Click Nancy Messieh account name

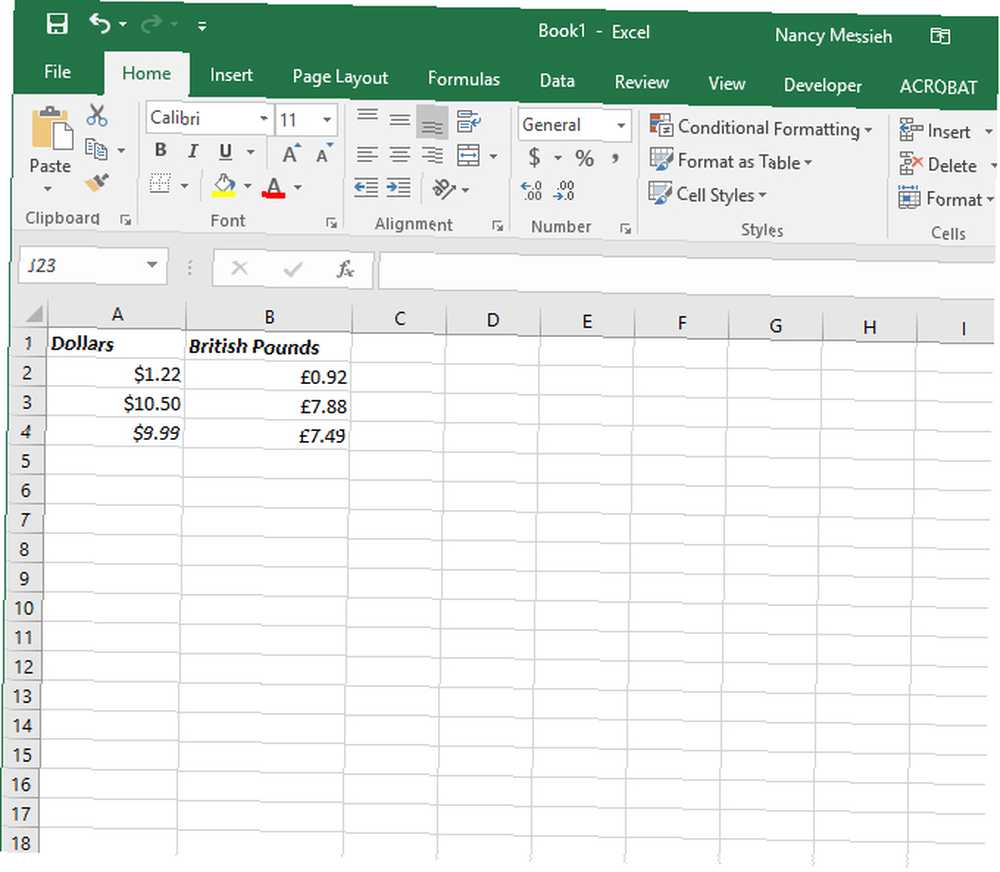tap(833, 35)
